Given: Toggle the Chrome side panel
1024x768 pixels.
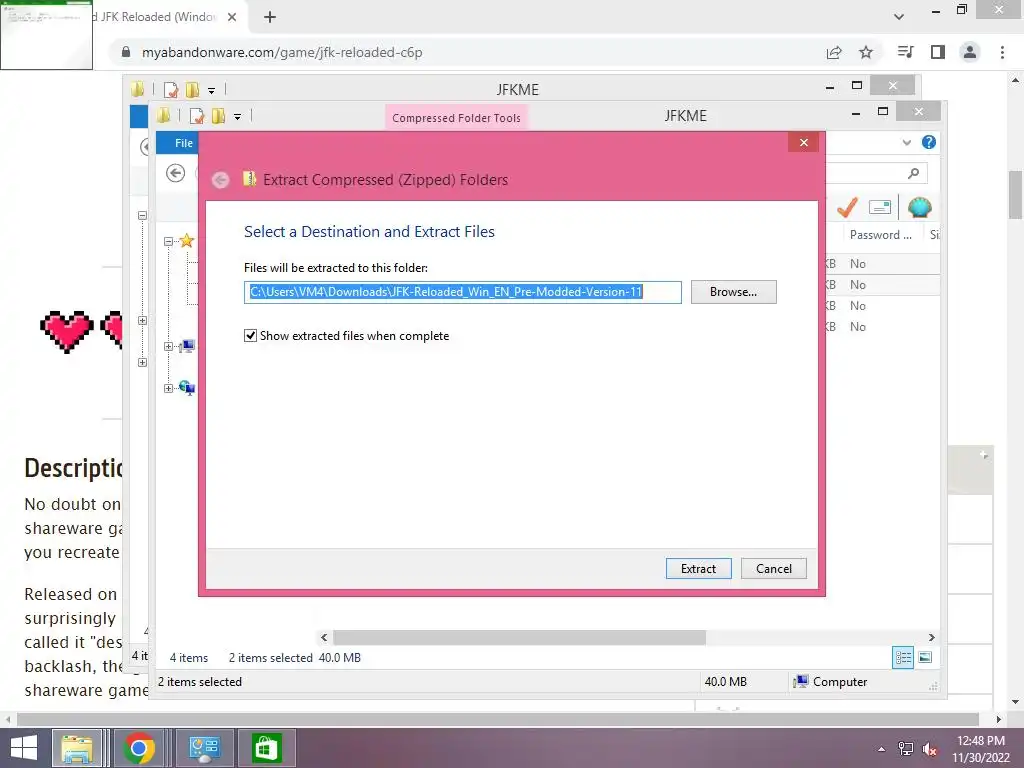Looking at the screenshot, I should (938, 52).
